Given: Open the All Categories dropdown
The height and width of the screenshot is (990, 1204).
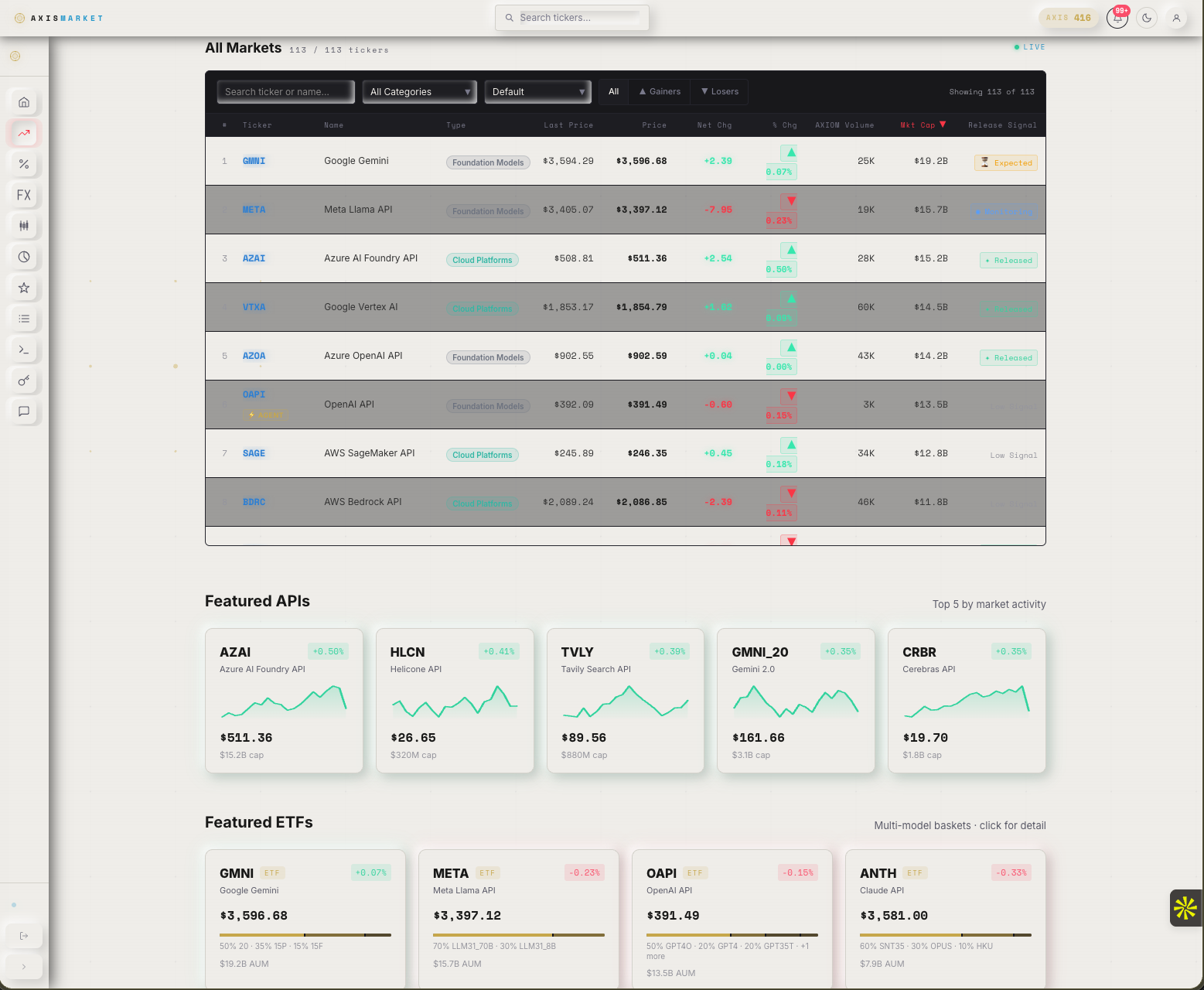Looking at the screenshot, I should [x=420, y=92].
